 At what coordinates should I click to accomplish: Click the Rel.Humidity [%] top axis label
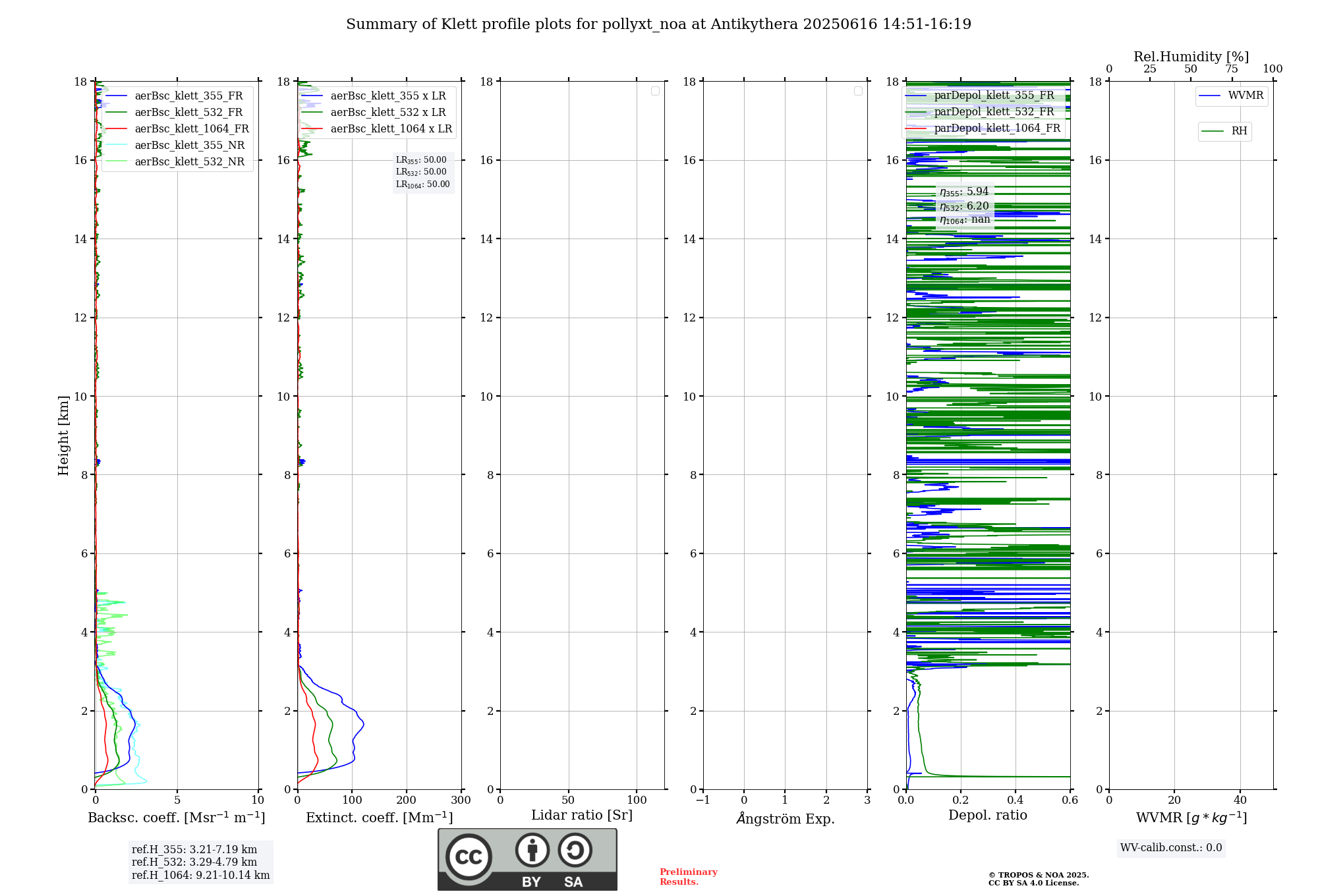tap(1191, 57)
